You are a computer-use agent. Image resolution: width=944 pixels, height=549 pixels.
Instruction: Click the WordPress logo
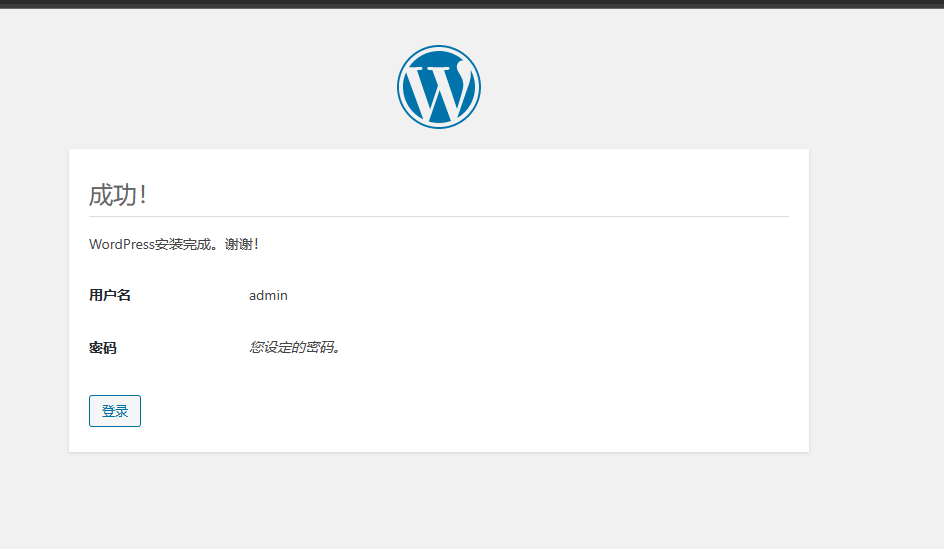(439, 87)
